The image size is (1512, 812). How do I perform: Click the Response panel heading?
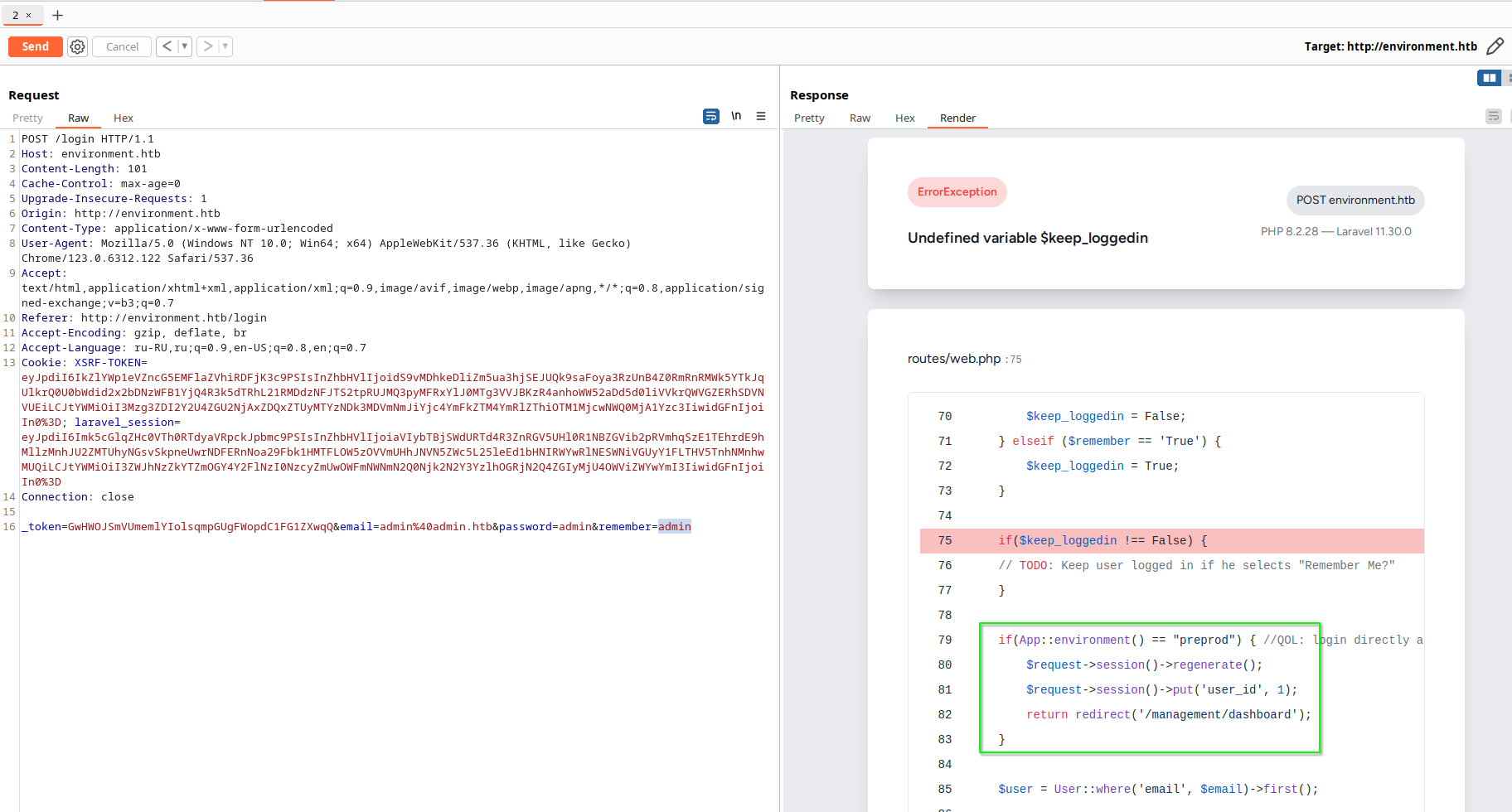pyautogui.click(x=819, y=95)
